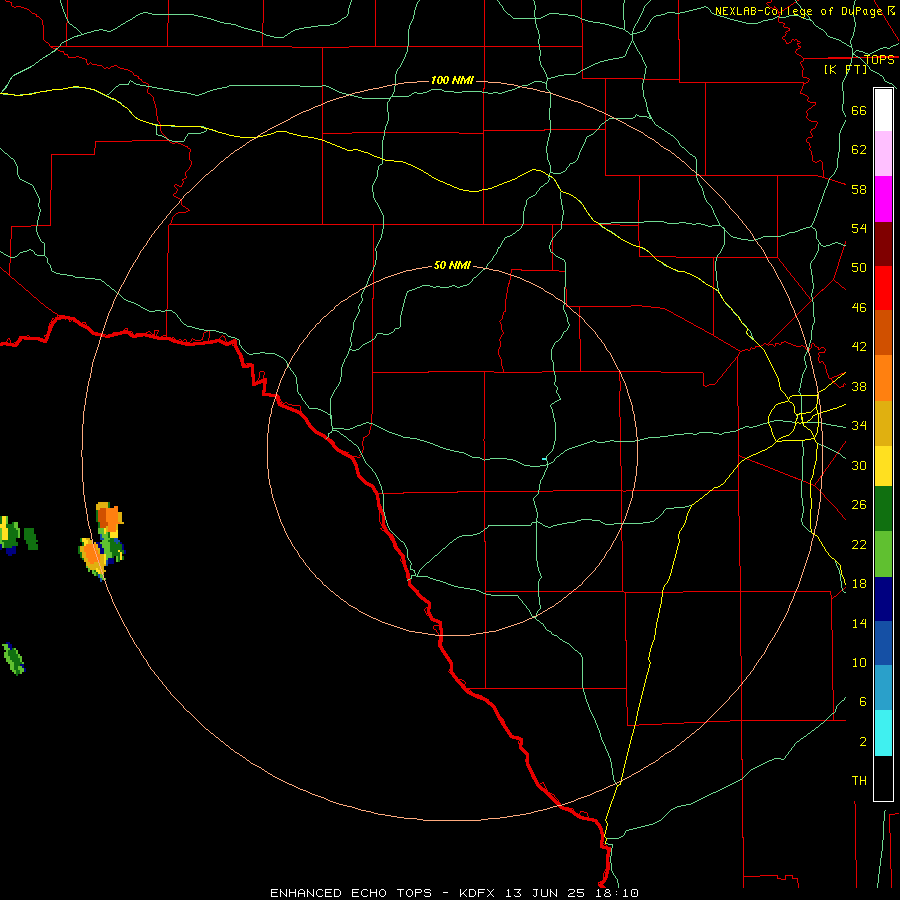Click the small green echo at lower left
900x900 pixels.
click(x=14, y=659)
